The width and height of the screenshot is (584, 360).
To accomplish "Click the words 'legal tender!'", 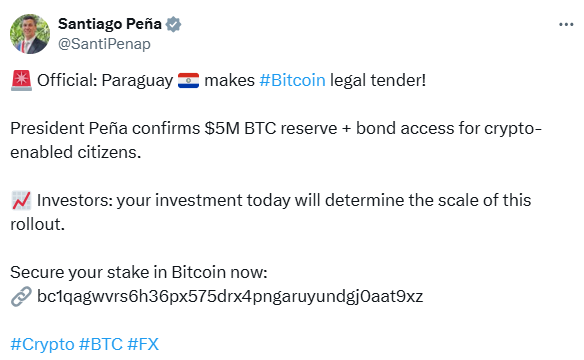I will [x=378, y=80].
